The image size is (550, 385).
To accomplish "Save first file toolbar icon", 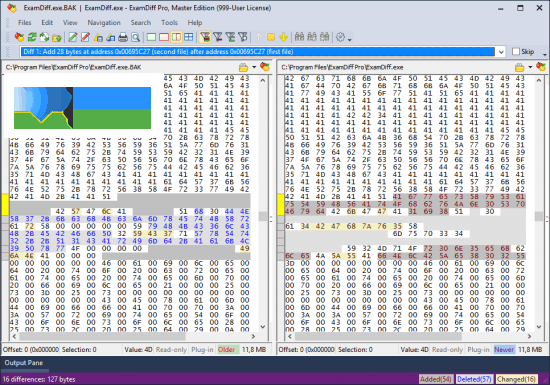I will pos(99,37).
